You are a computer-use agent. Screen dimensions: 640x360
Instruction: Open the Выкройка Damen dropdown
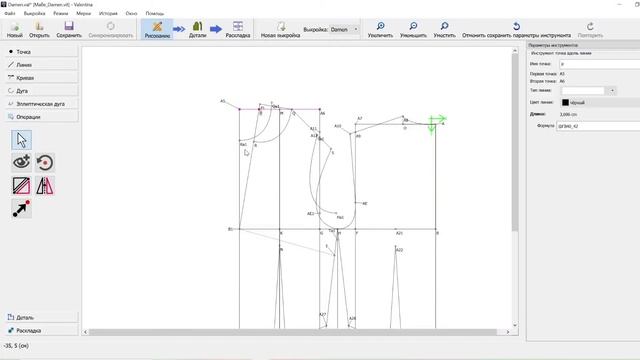[x=344, y=29]
